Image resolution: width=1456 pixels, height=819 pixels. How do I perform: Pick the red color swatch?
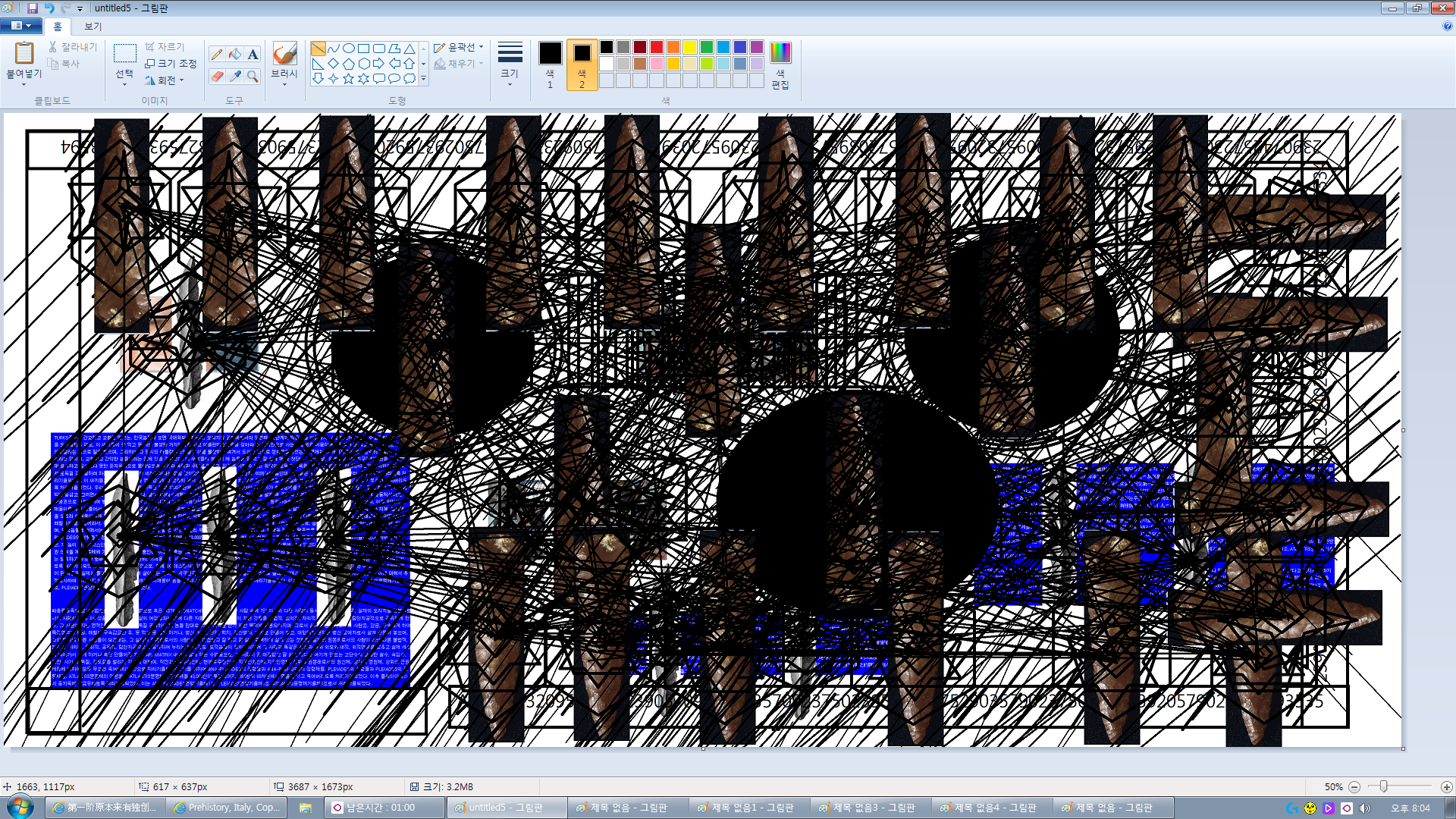tap(657, 47)
